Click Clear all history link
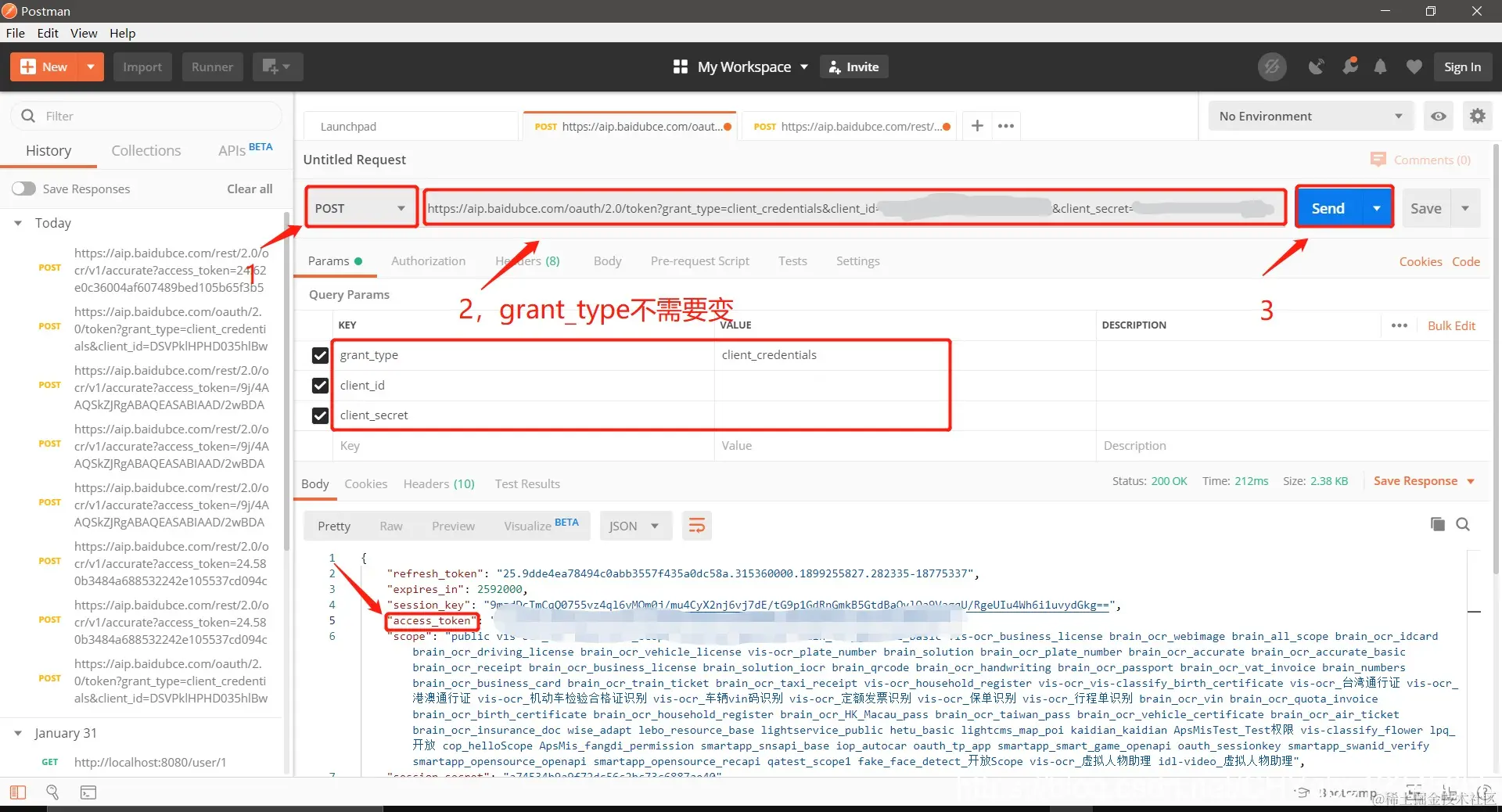Viewport: 1502px width, 812px height. tap(250, 189)
